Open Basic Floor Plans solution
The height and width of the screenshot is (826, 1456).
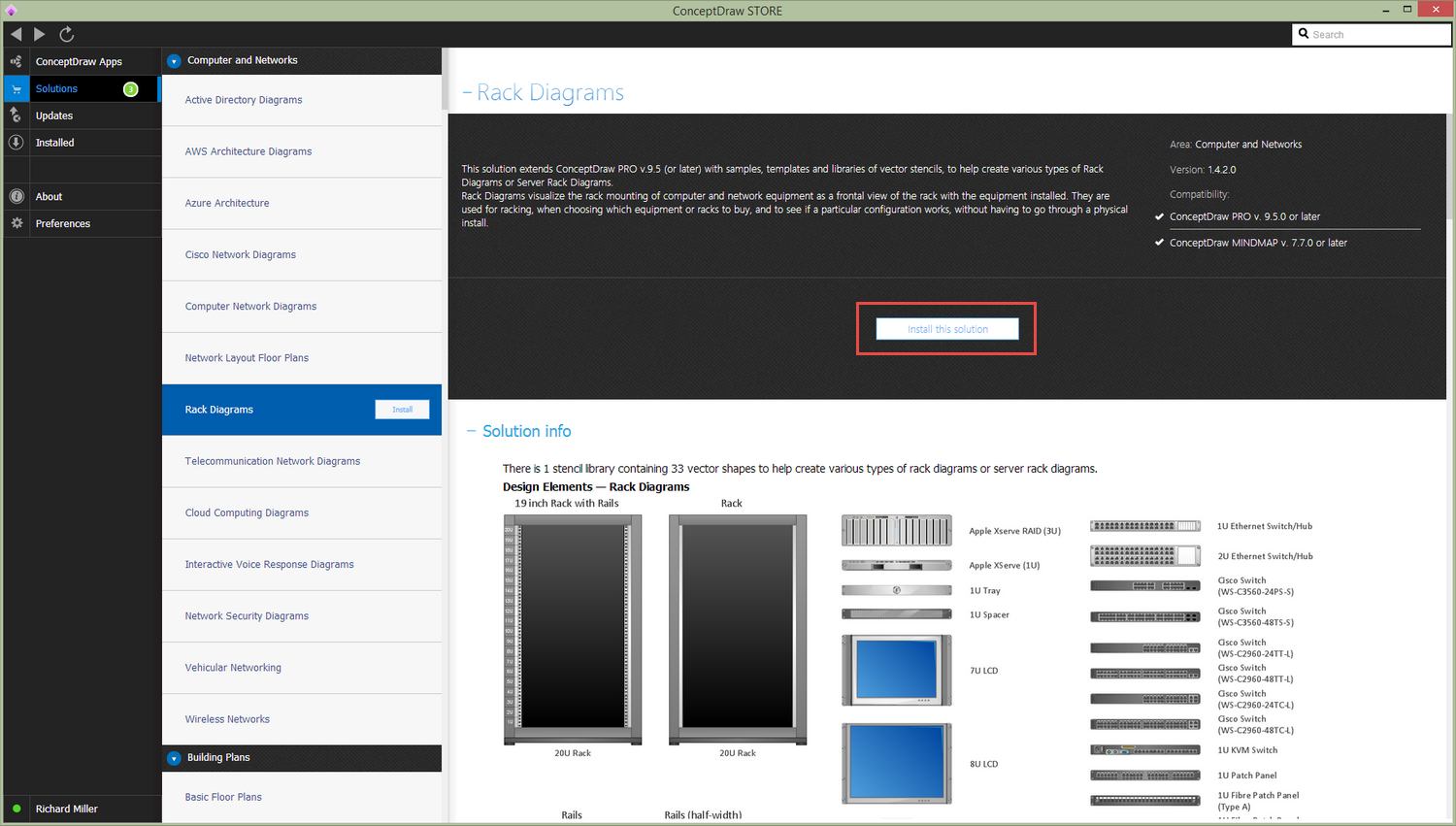point(302,797)
